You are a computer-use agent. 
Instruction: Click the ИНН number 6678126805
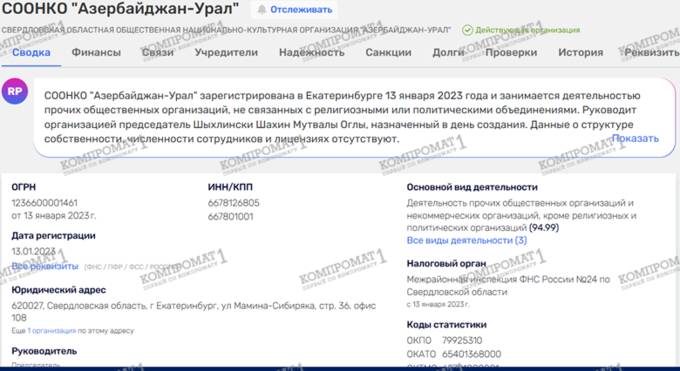click(233, 203)
